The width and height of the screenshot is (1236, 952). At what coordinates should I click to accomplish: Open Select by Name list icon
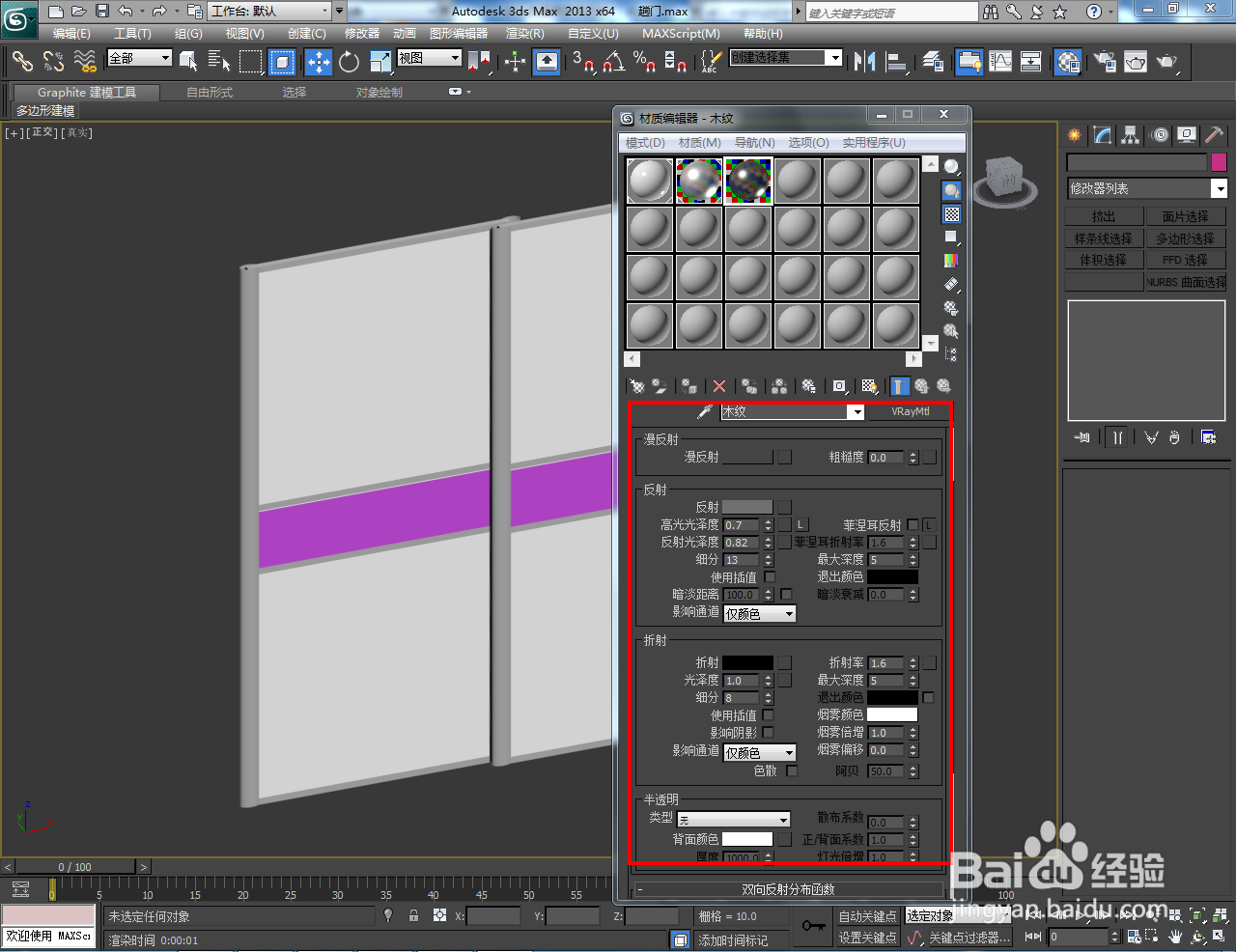pyautogui.click(x=219, y=62)
